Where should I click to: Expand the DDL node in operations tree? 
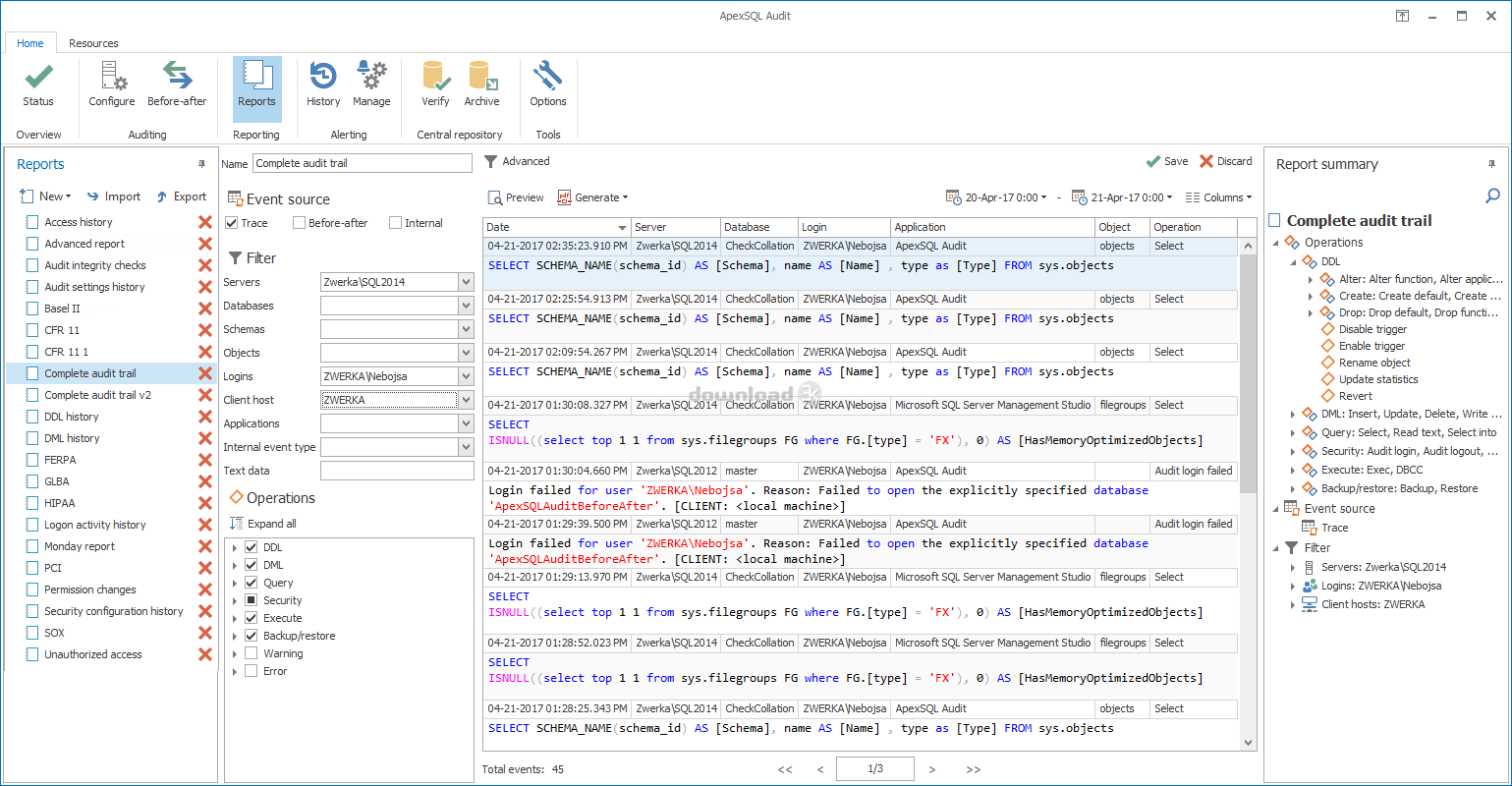point(235,547)
